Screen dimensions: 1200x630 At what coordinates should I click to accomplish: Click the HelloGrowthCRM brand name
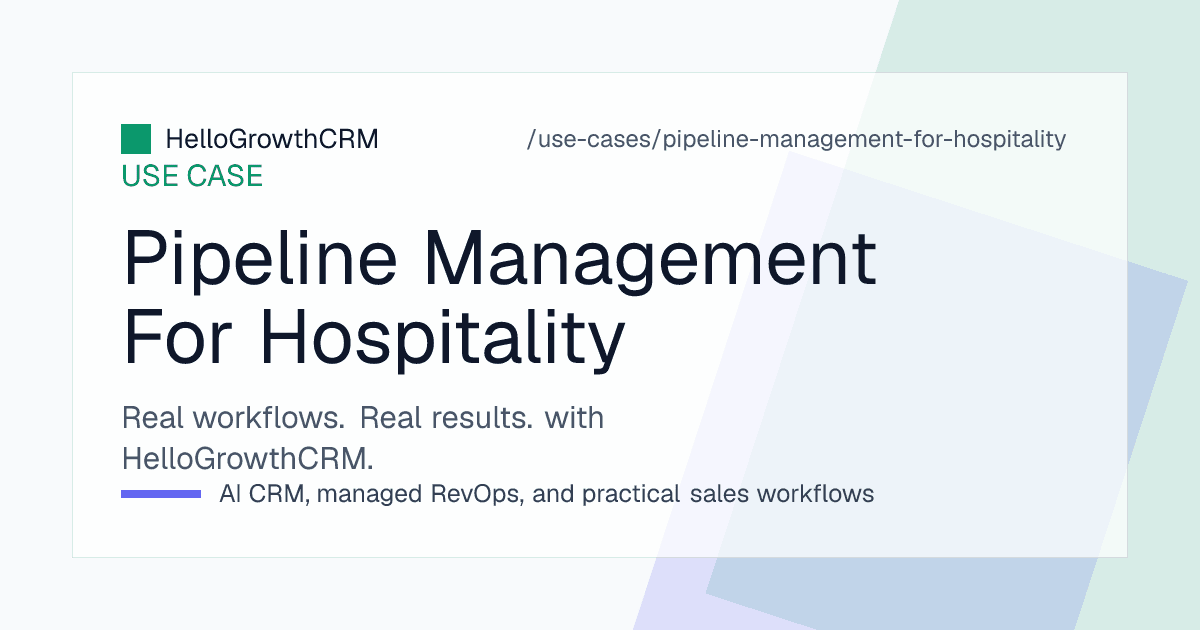272,139
